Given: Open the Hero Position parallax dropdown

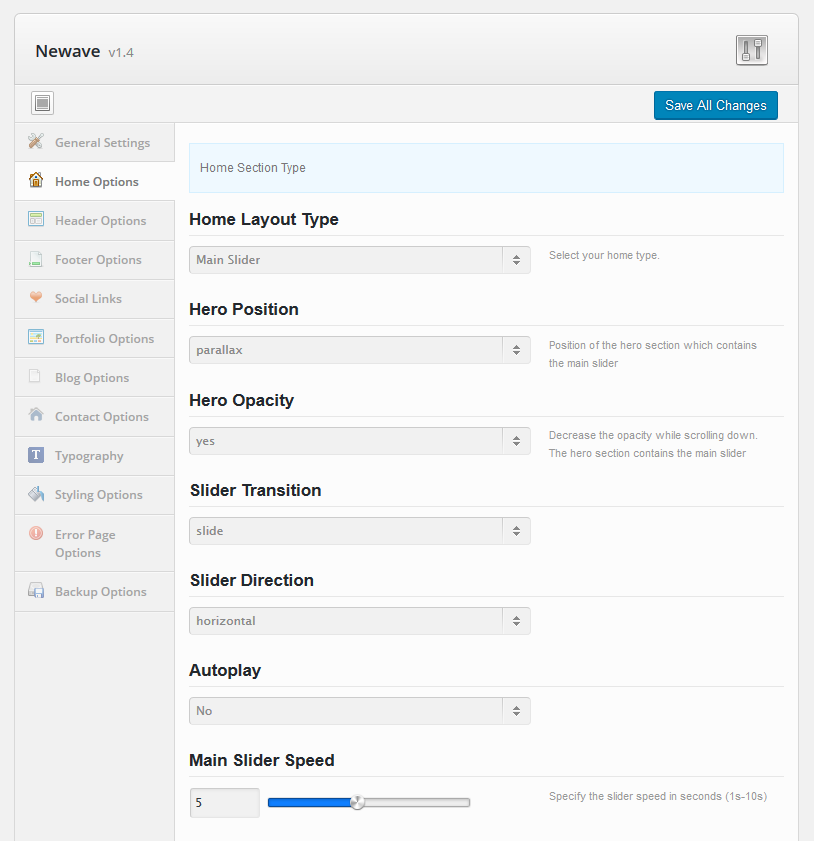Looking at the screenshot, I should point(360,350).
